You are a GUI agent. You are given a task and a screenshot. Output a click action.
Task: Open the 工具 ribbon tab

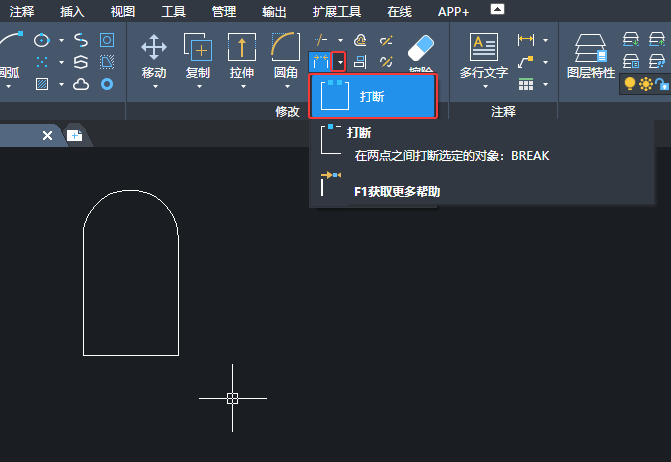(x=173, y=12)
